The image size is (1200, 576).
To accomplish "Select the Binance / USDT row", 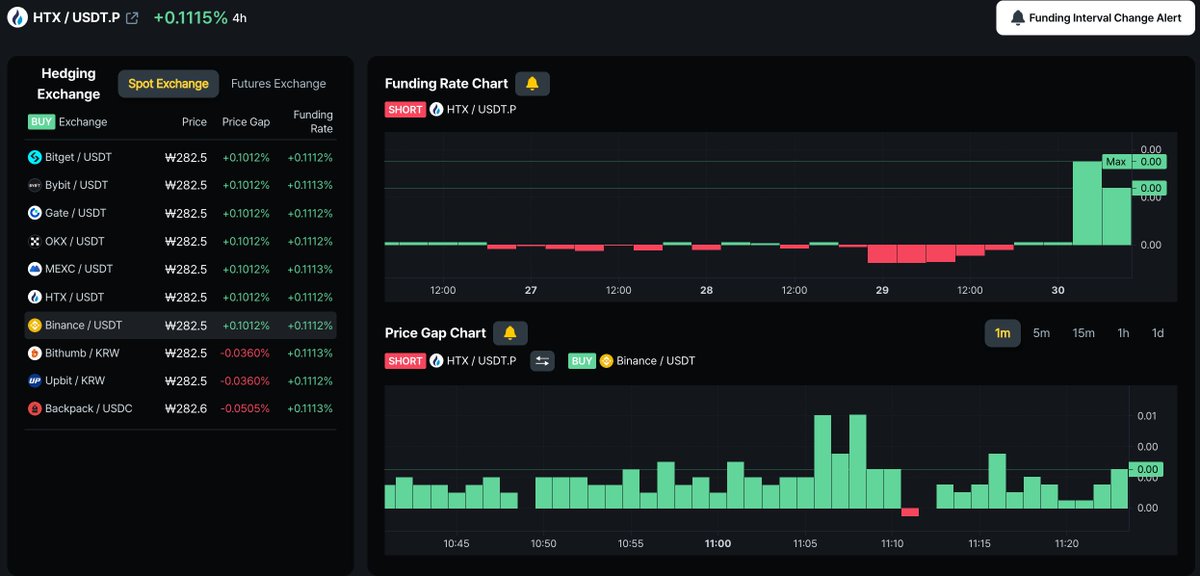I will tap(180, 325).
